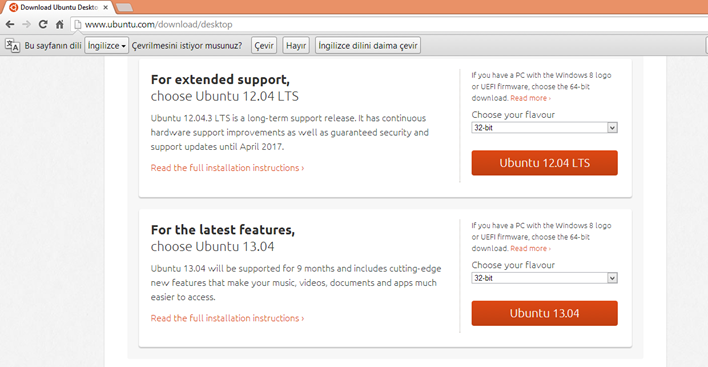
Task: Click the page icon in the address bar
Action: (x=78, y=24)
